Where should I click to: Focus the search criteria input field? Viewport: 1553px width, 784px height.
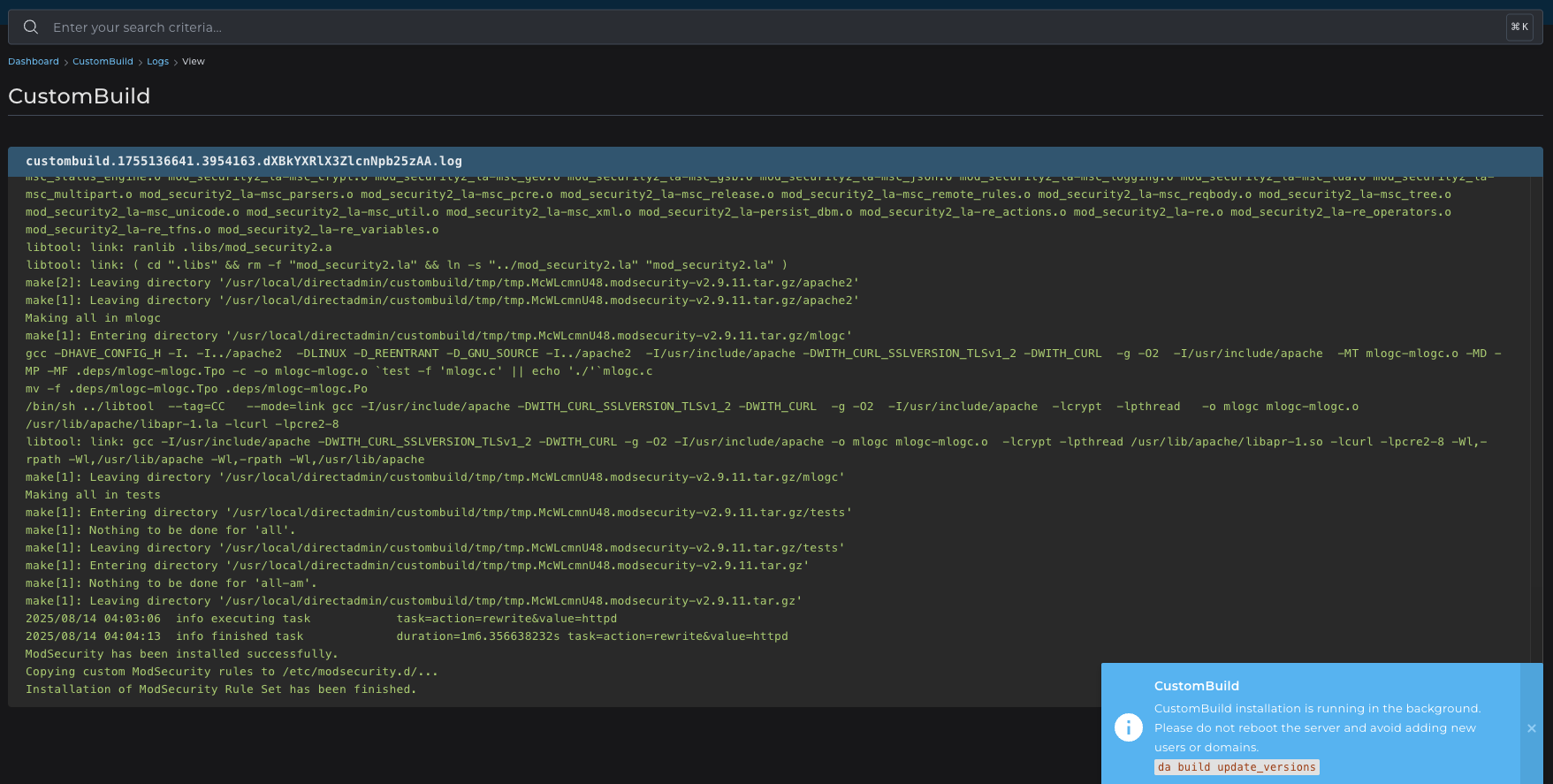tap(776, 27)
